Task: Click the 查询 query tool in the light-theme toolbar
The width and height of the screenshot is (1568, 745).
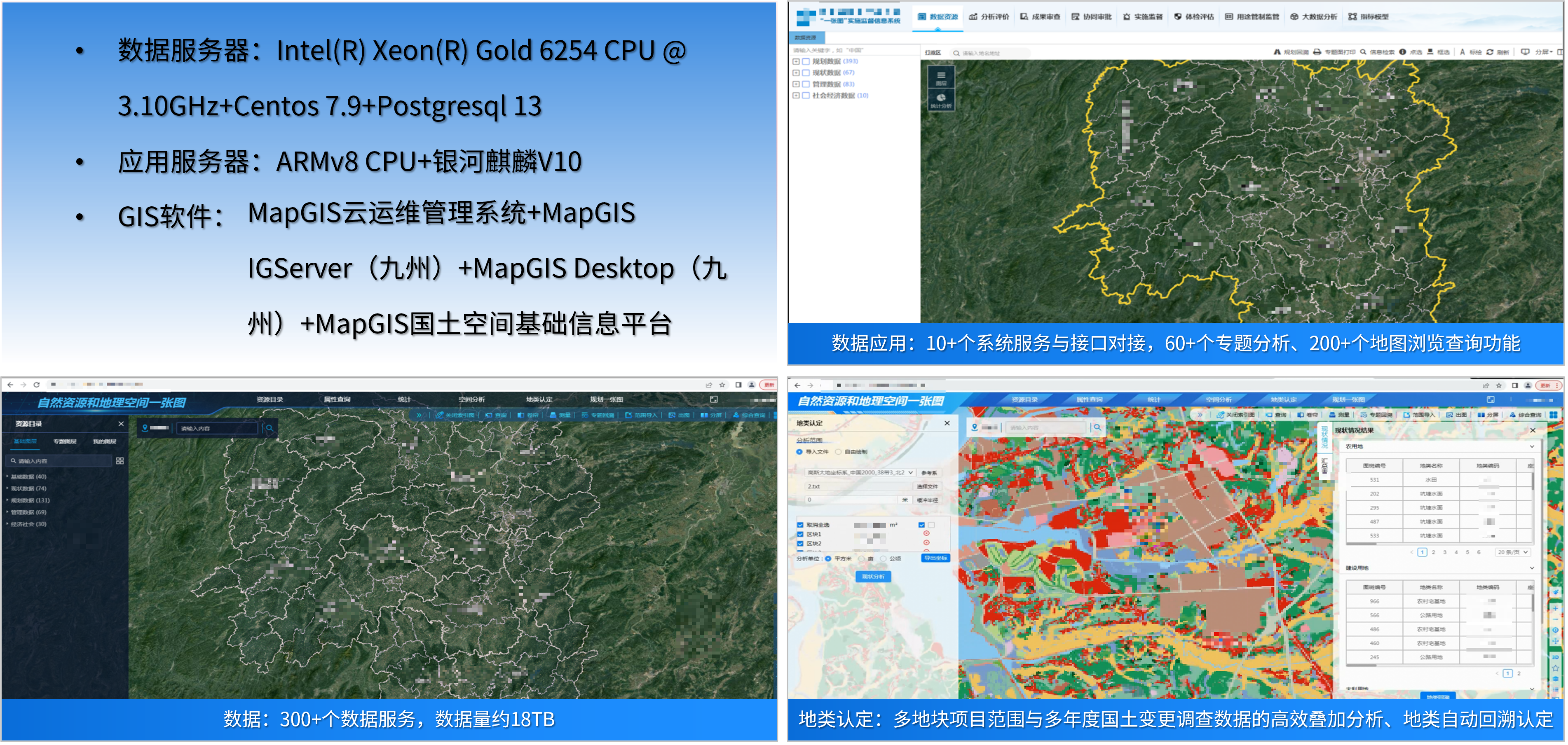Action: tap(1276, 415)
